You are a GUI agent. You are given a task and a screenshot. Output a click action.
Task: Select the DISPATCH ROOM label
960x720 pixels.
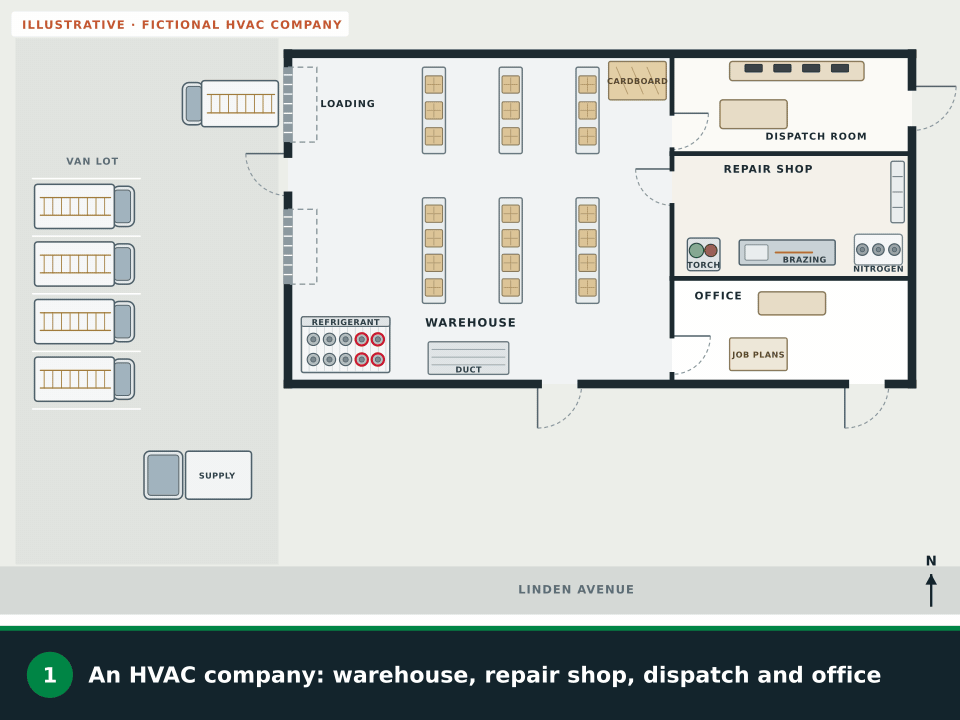click(x=816, y=136)
